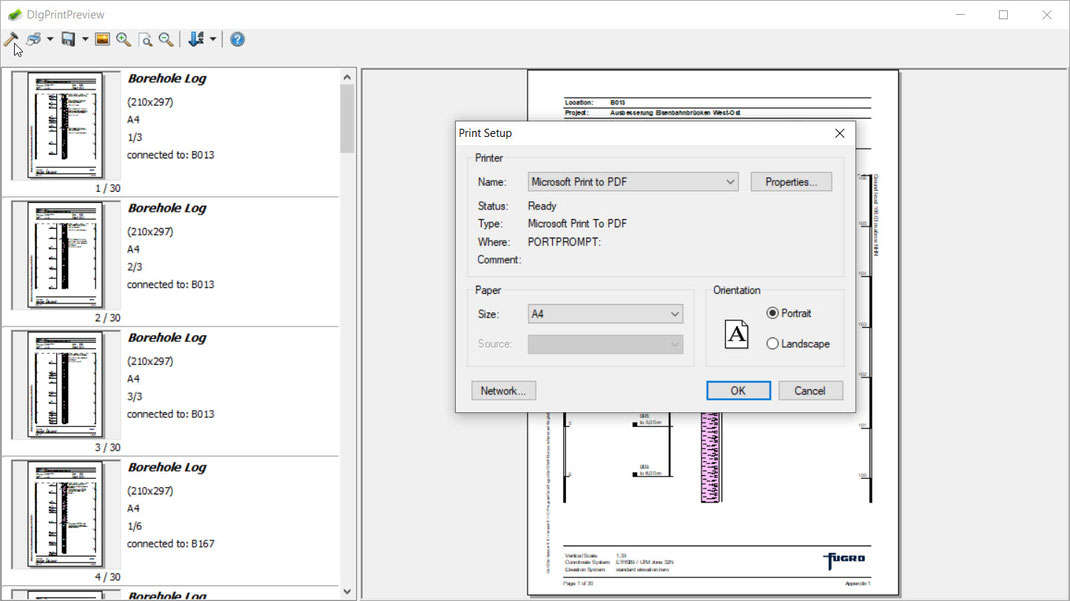Select the Portrait orientation radio button
This screenshot has width=1070, height=601.
[772, 313]
